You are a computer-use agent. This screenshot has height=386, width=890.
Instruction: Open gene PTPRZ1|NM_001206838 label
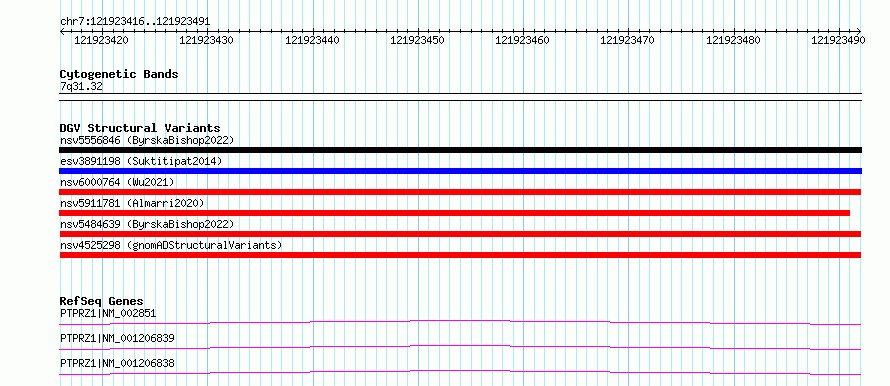[x=117, y=363]
